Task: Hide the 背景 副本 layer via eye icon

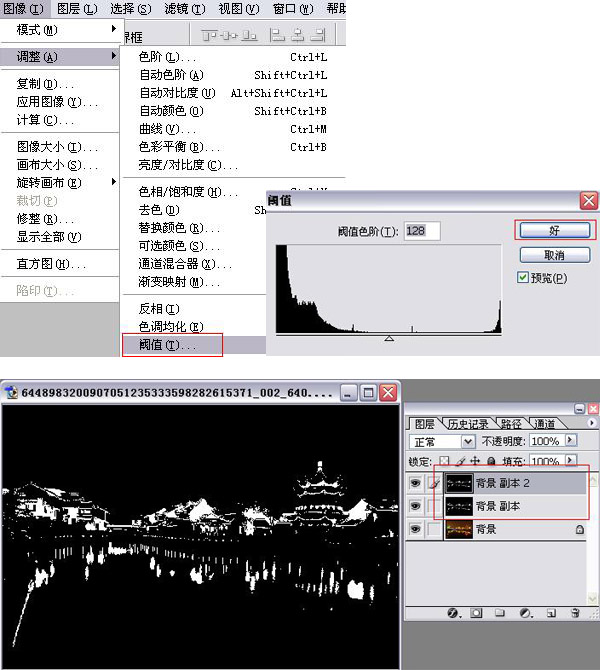Action: 415,506
